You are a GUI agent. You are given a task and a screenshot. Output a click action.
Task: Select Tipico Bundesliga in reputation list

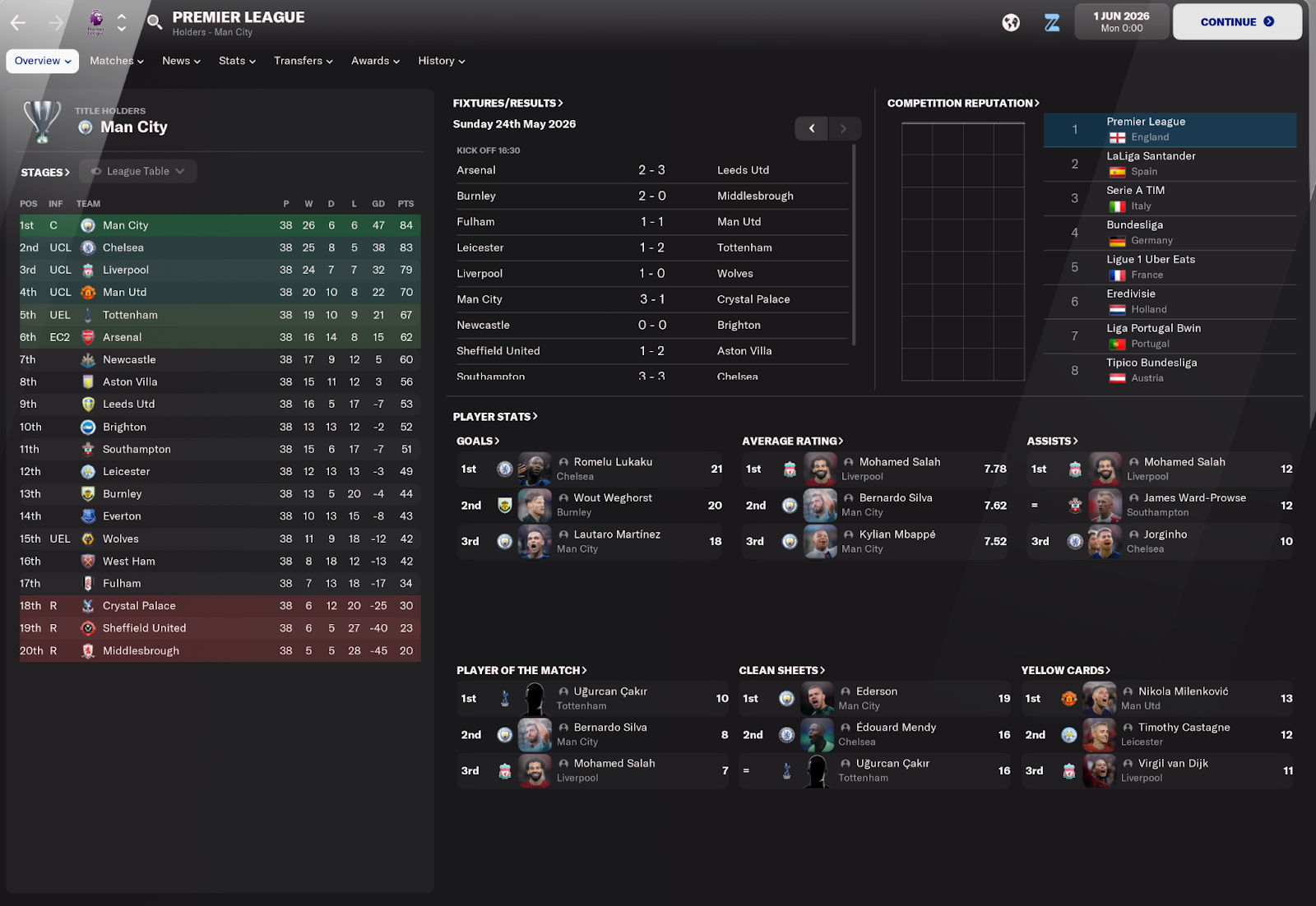pos(1170,371)
